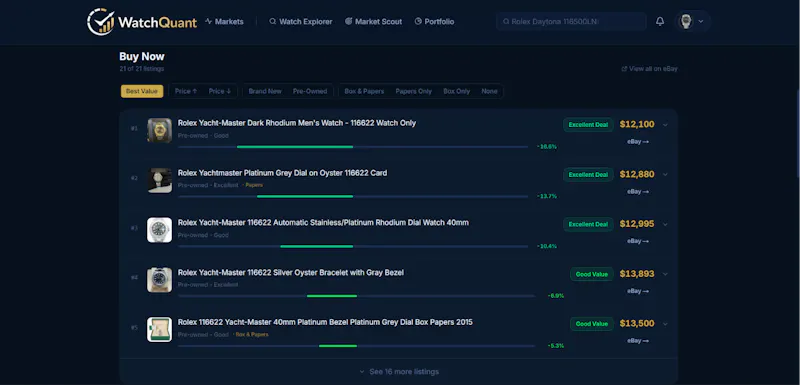The height and width of the screenshot is (385, 800).
Task: Click the -10.4% price range bar
Action: coord(353,246)
